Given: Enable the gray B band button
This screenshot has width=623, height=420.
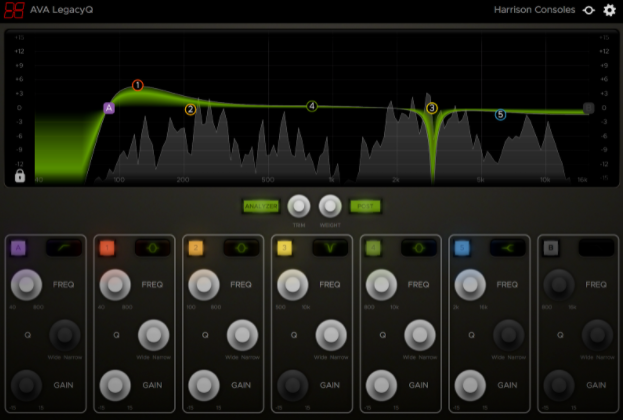Looking at the screenshot, I should tap(552, 248).
